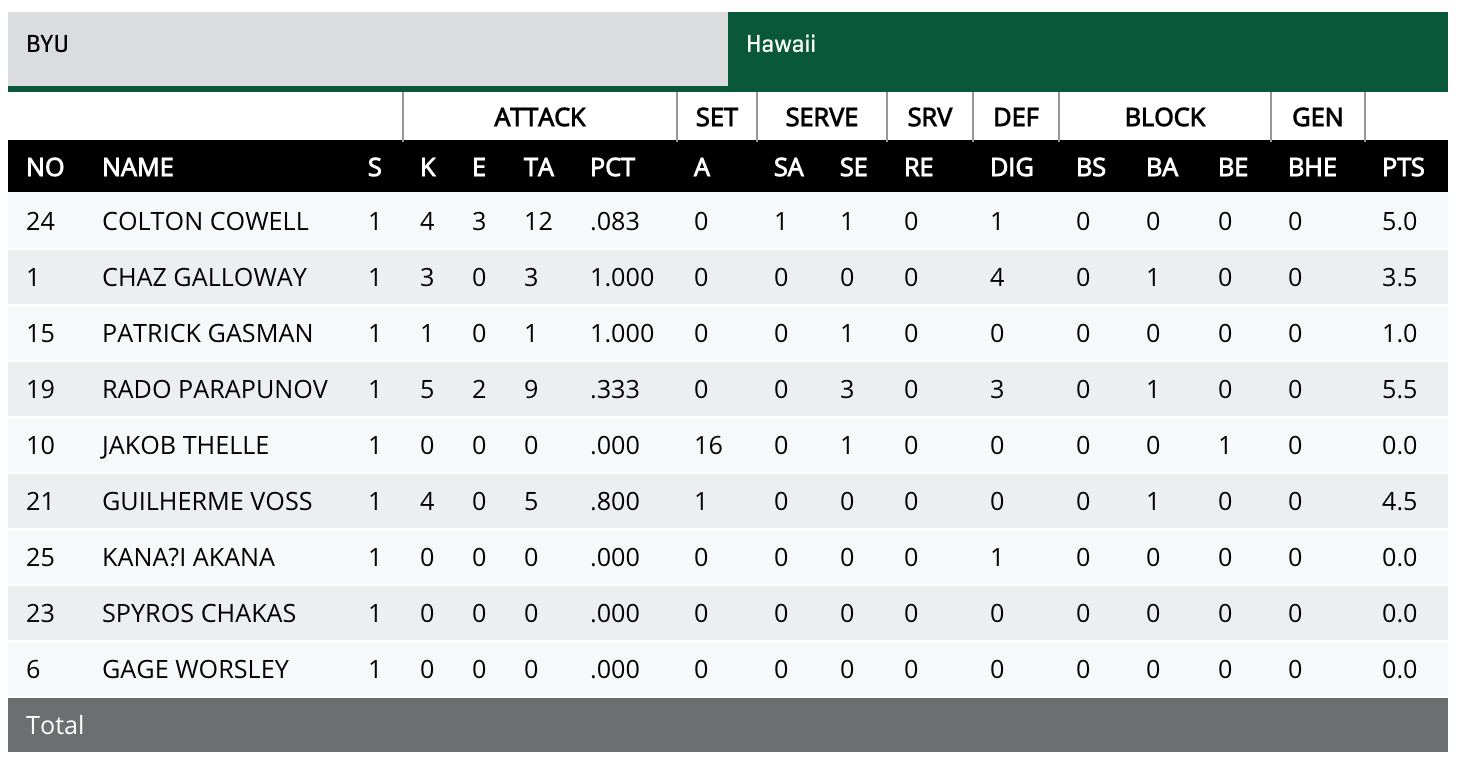Viewport: 1460px width, 768px height.
Task: Sort by the PCT column header
Action: coord(613,167)
